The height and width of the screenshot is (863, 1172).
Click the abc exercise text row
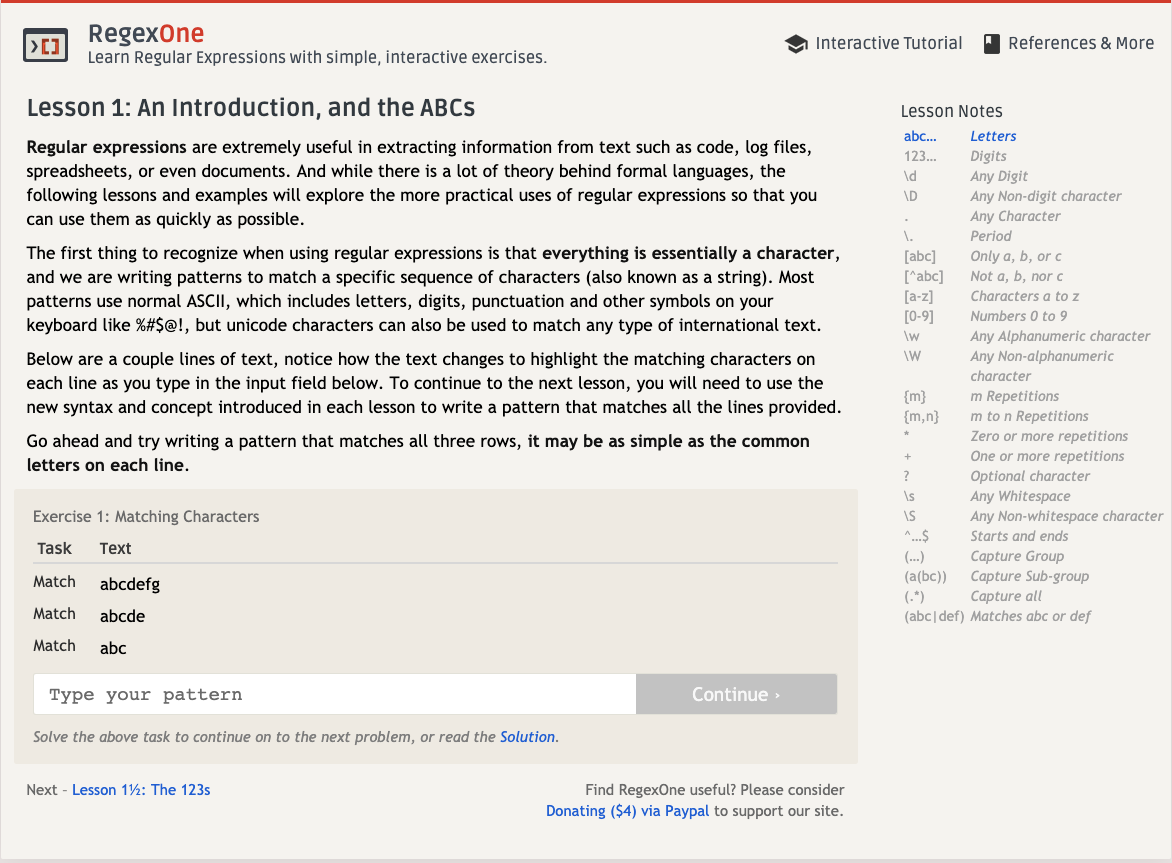click(113, 649)
